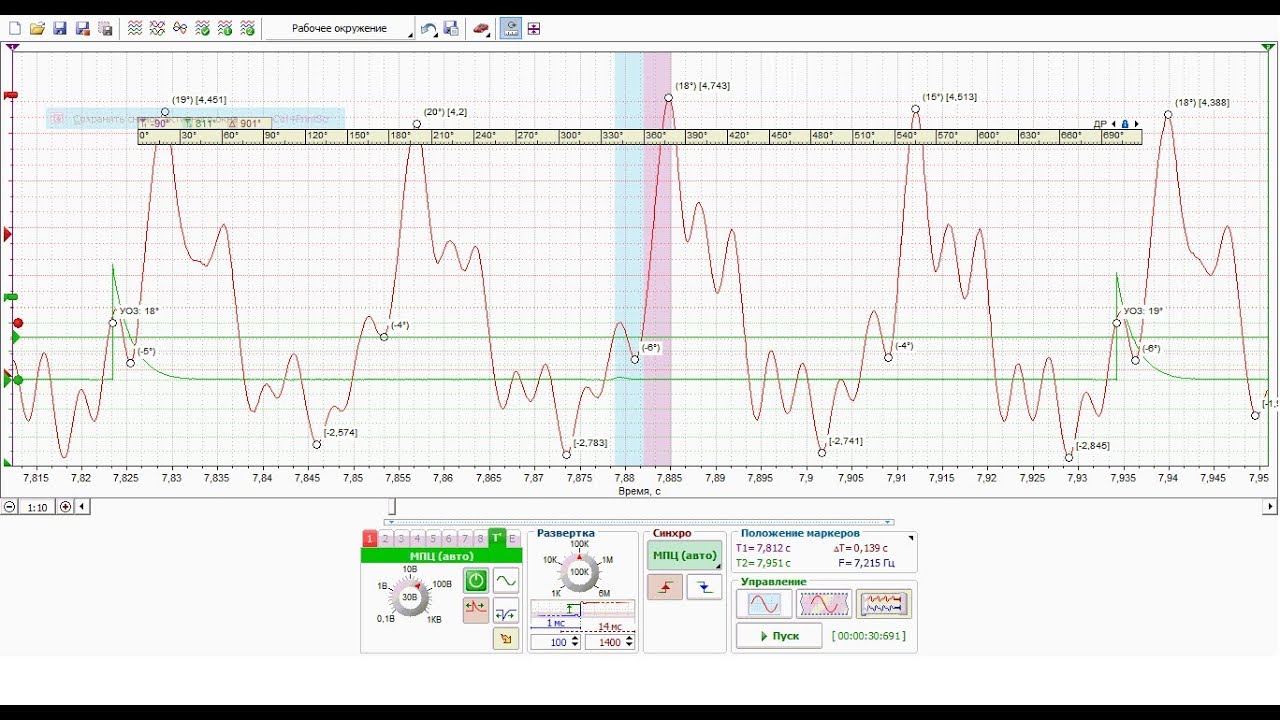Click the crossed waveforms toolbar icon
This screenshot has width=1280, height=720.
click(157, 29)
